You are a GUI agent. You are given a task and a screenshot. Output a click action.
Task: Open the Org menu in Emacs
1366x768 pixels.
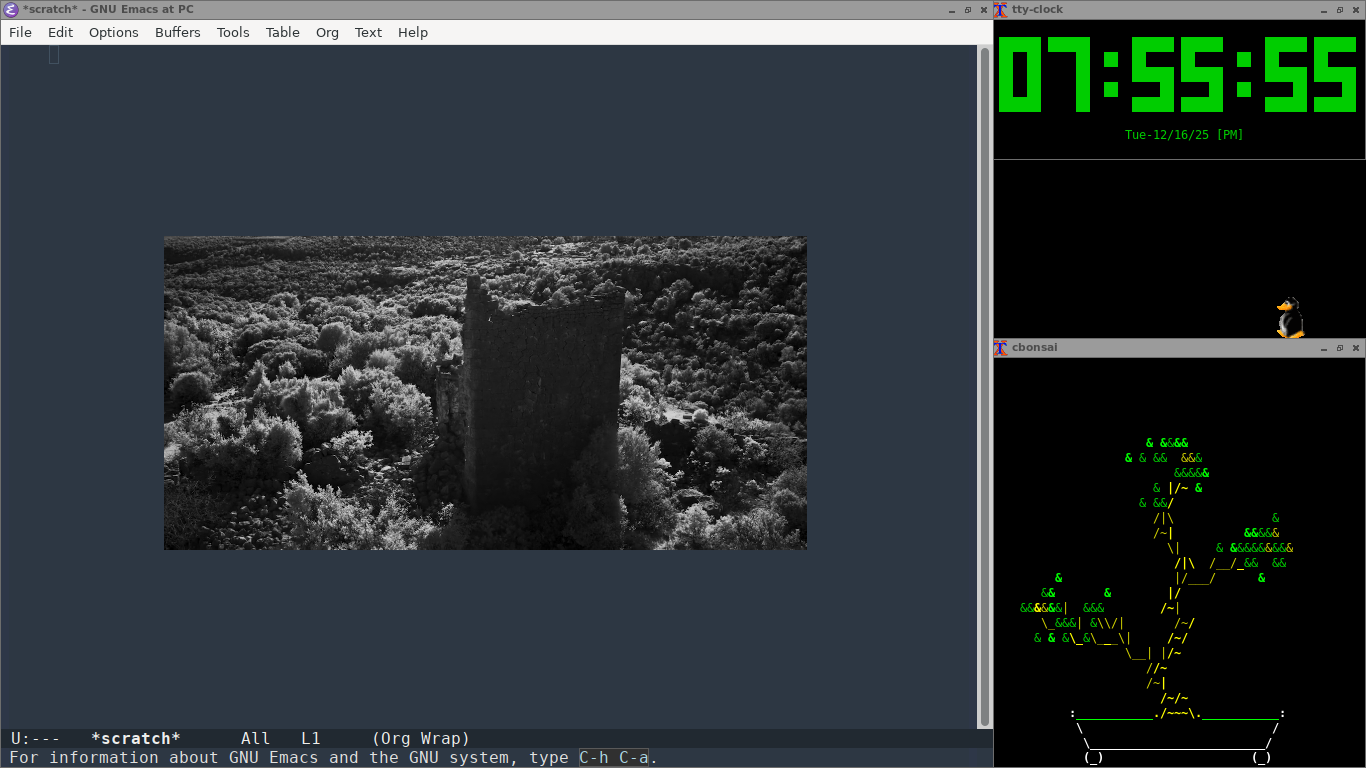(327, 32)
